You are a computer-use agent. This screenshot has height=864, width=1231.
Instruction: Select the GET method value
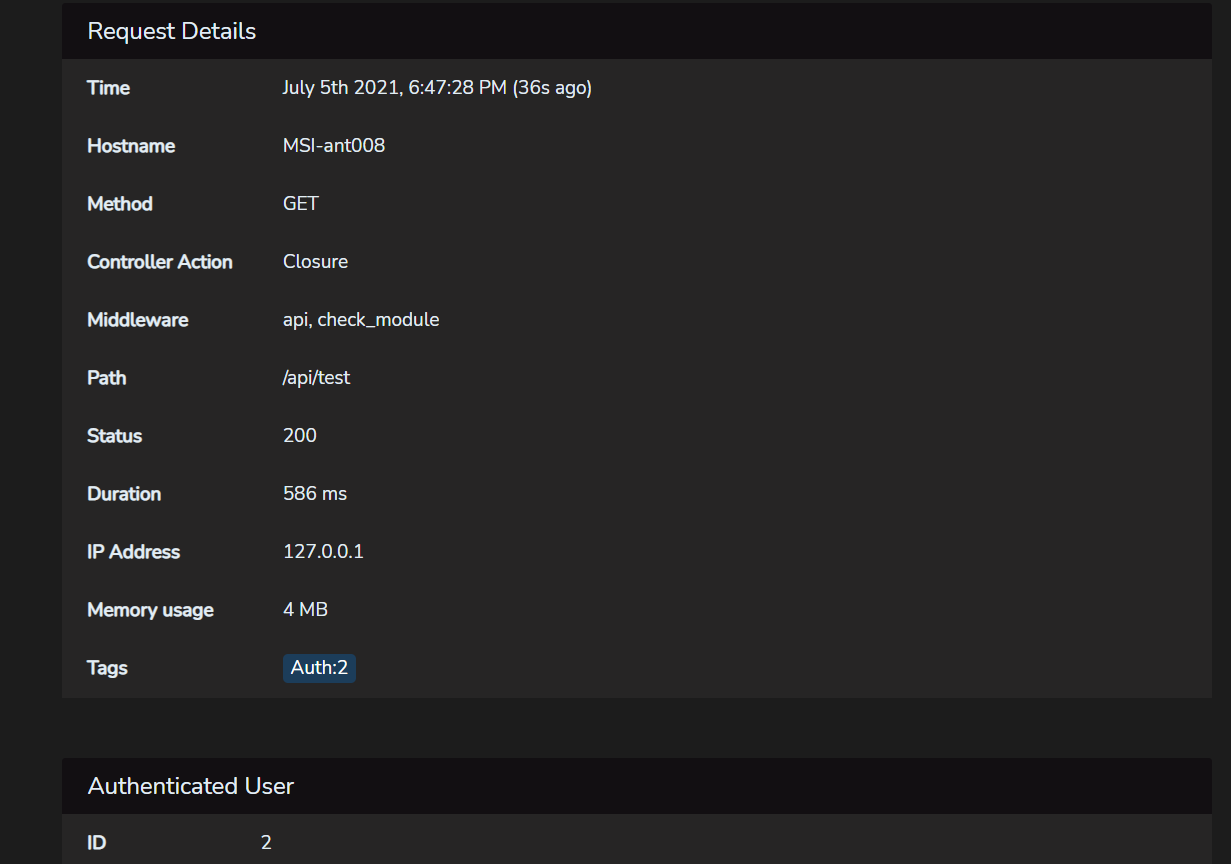click(300, 203)
